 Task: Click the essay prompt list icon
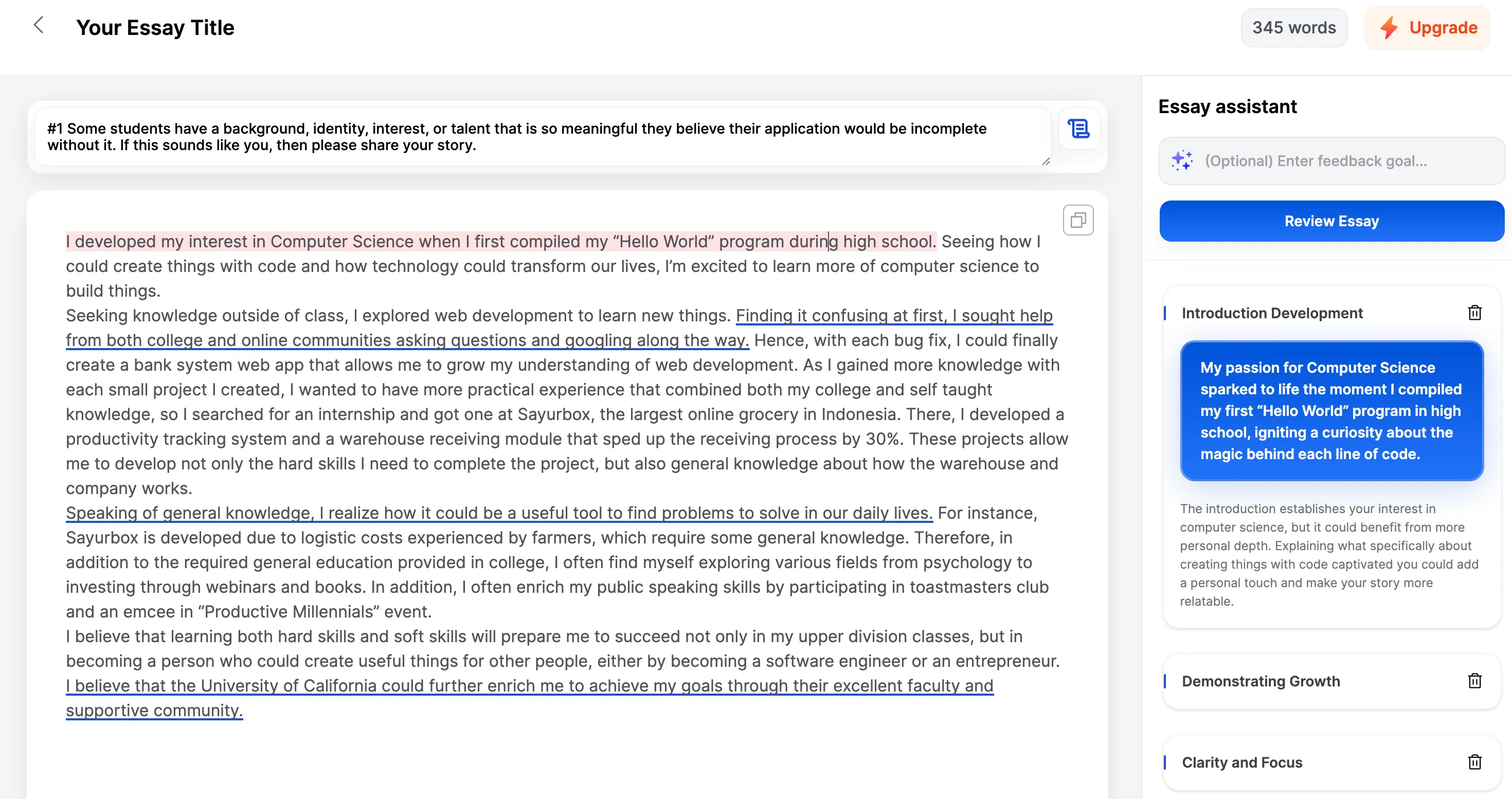click(x=1078, y=129)
